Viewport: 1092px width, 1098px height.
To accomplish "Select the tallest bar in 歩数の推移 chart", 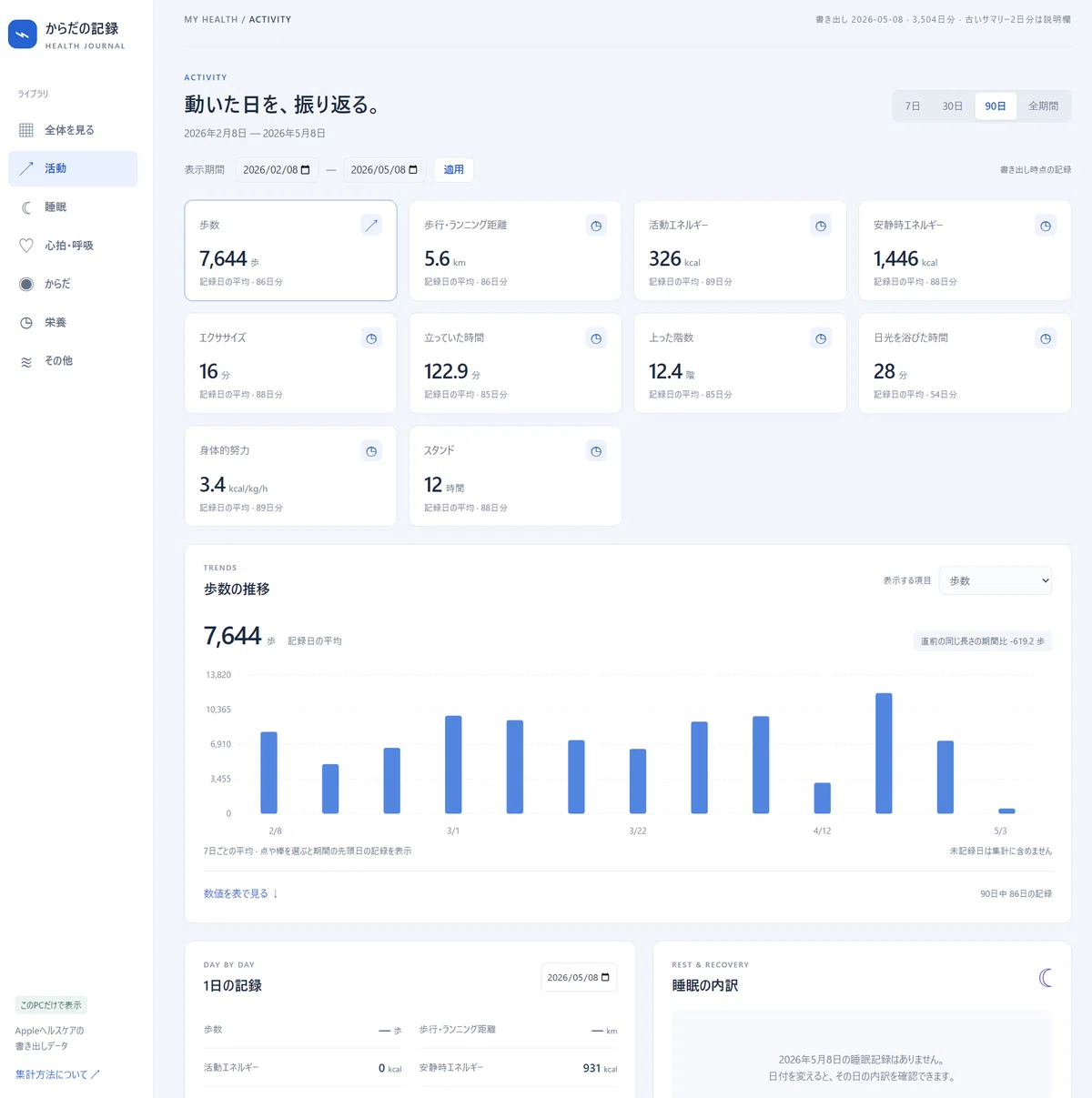I will pyautogui.click(x=884, y=753).
